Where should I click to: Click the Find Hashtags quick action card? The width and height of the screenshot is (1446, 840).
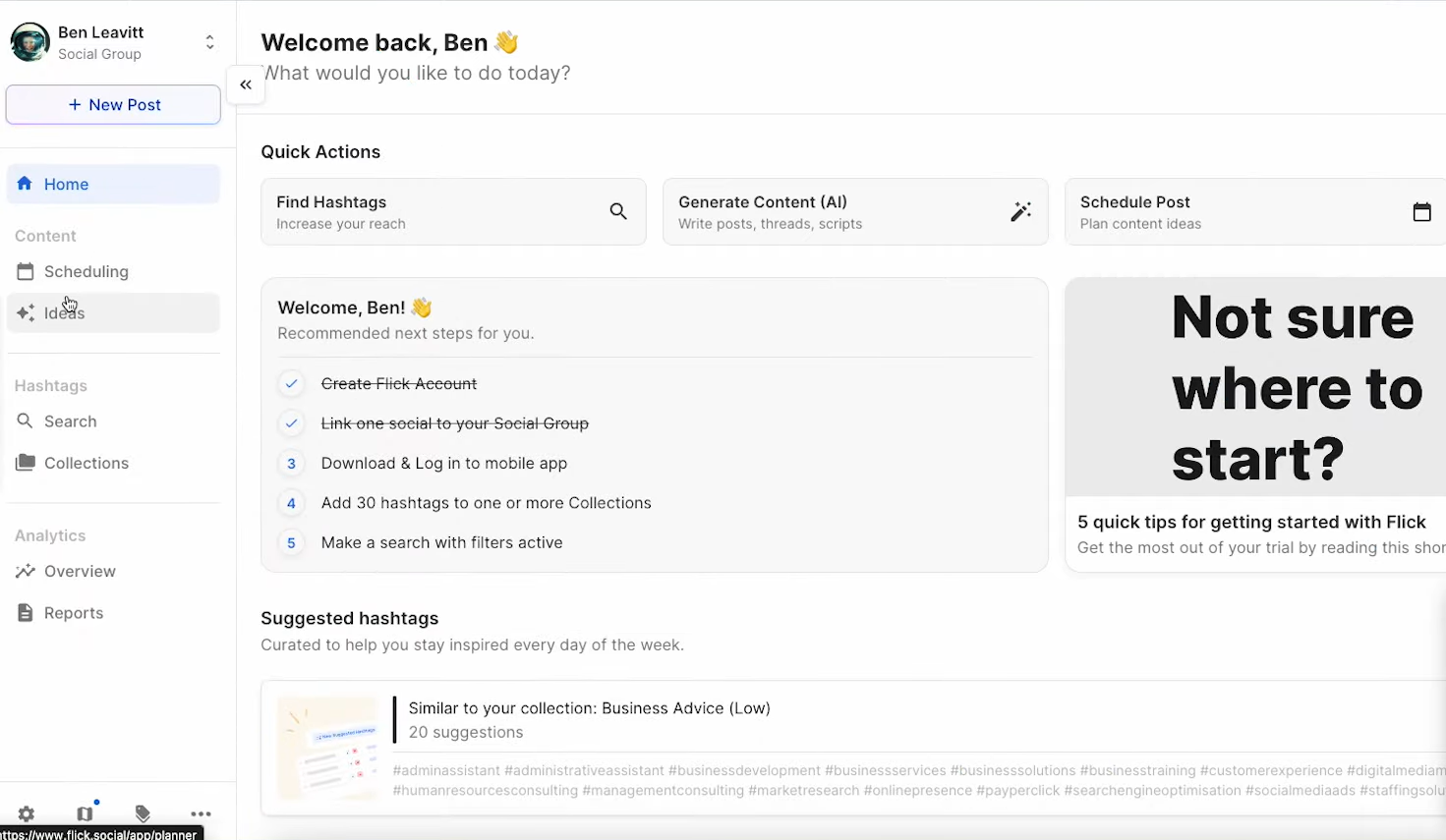[453, 211]
